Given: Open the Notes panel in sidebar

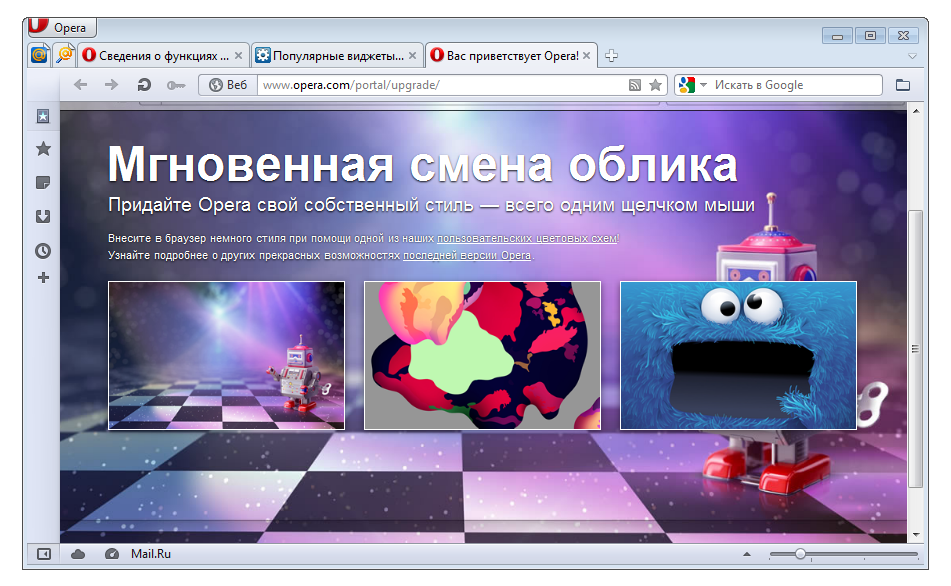Looking at the screenshot, I should click(43, 182).
